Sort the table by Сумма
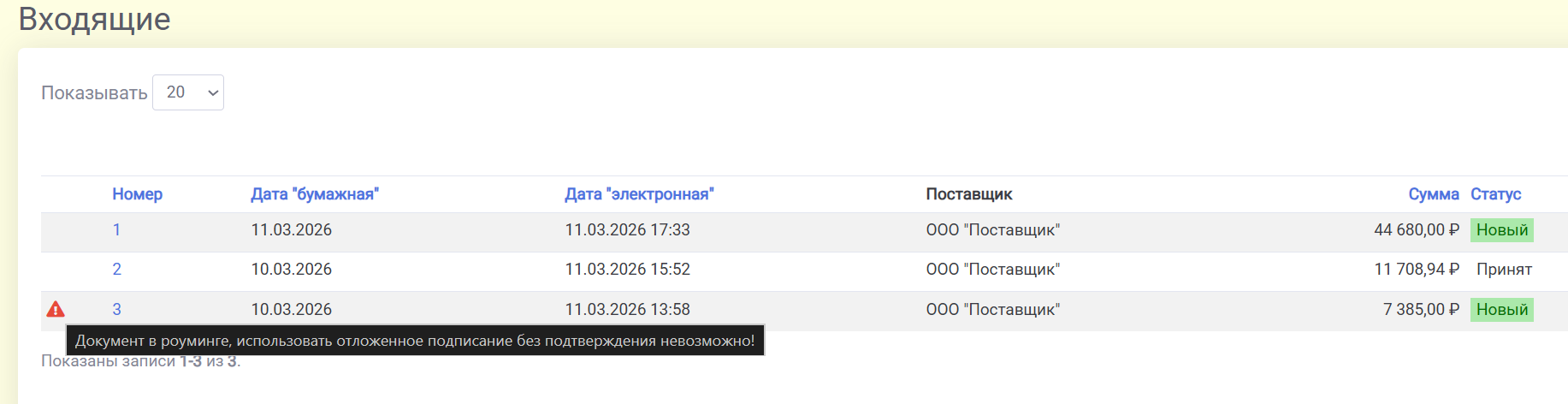This screenshot has width=1568, height=404. 1433,194
